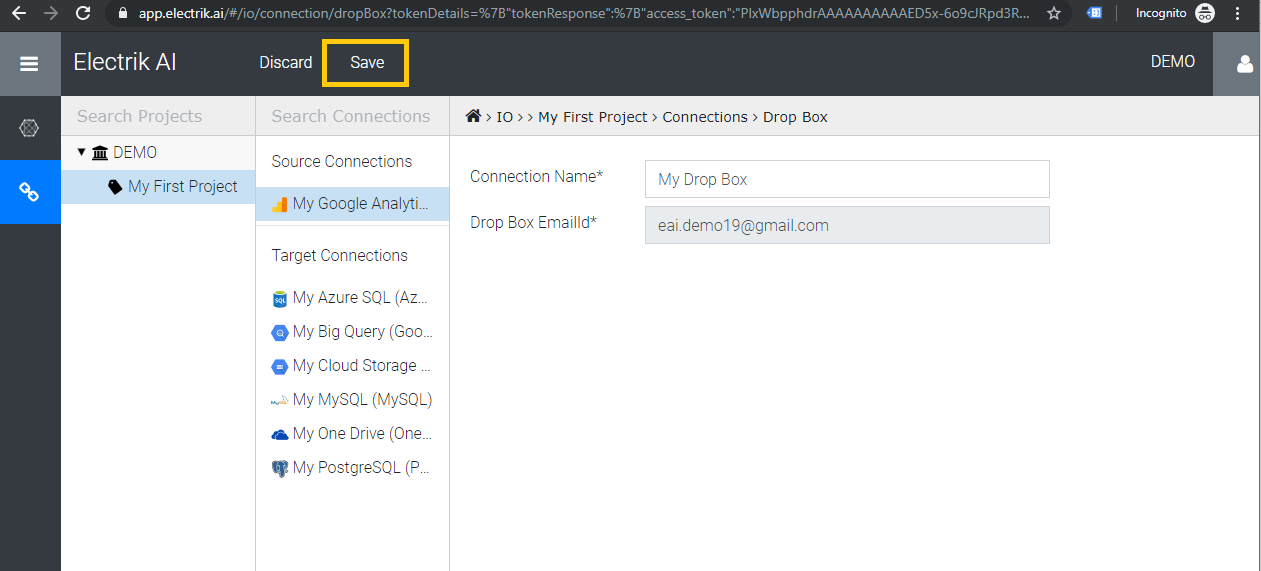Viewport: 1261px width, 571px height.
Task: Reload the page in browser
Action: point(83,13)
